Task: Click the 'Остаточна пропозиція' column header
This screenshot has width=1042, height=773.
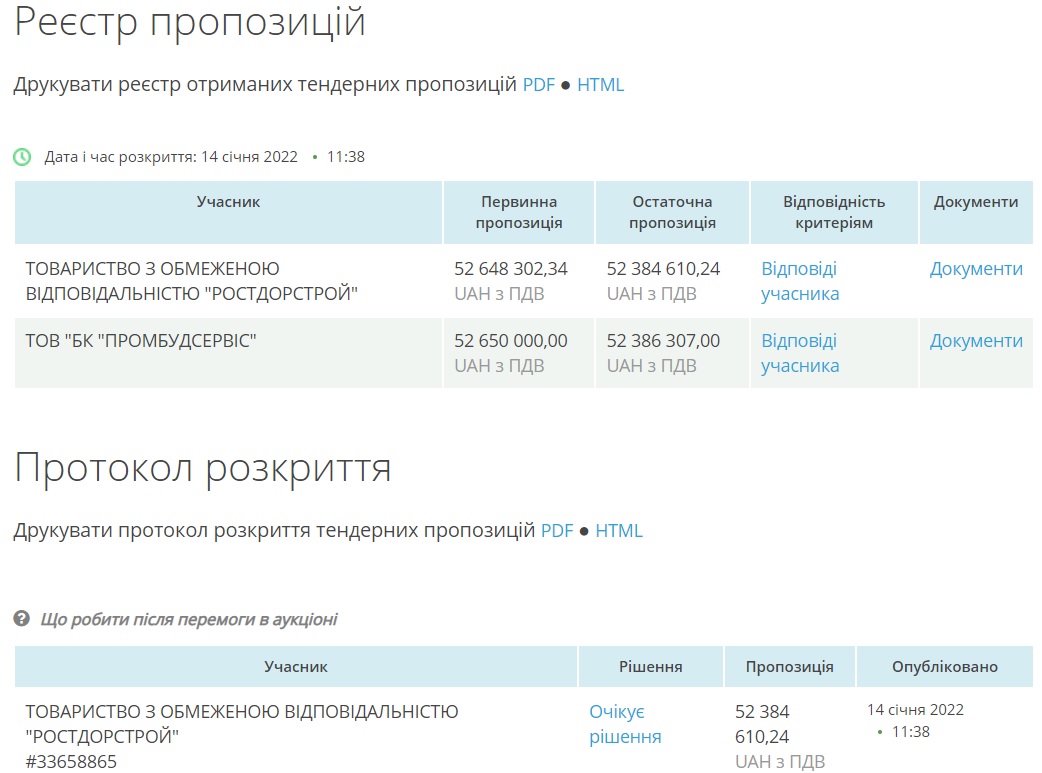Action: point(672,212)
